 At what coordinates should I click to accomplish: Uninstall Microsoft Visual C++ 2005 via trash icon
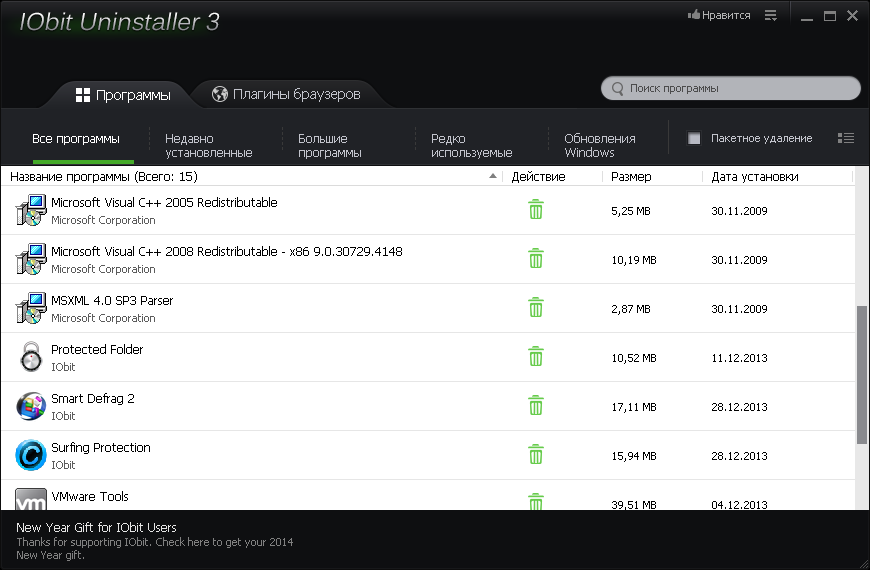click(x=535, y=209)
